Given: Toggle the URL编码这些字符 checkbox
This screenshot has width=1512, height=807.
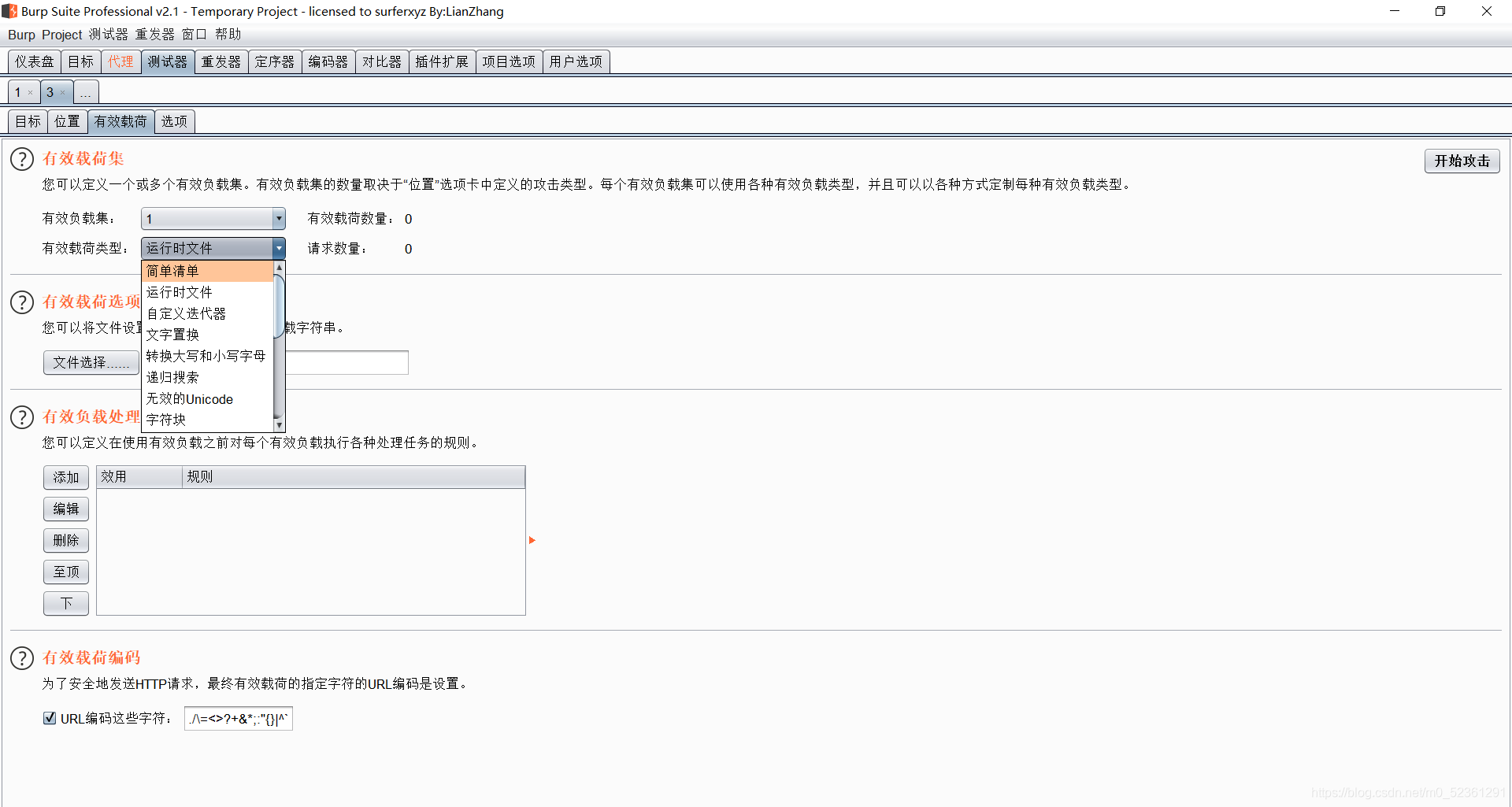Looking at the screenshot, I should [x=50, y=718].
